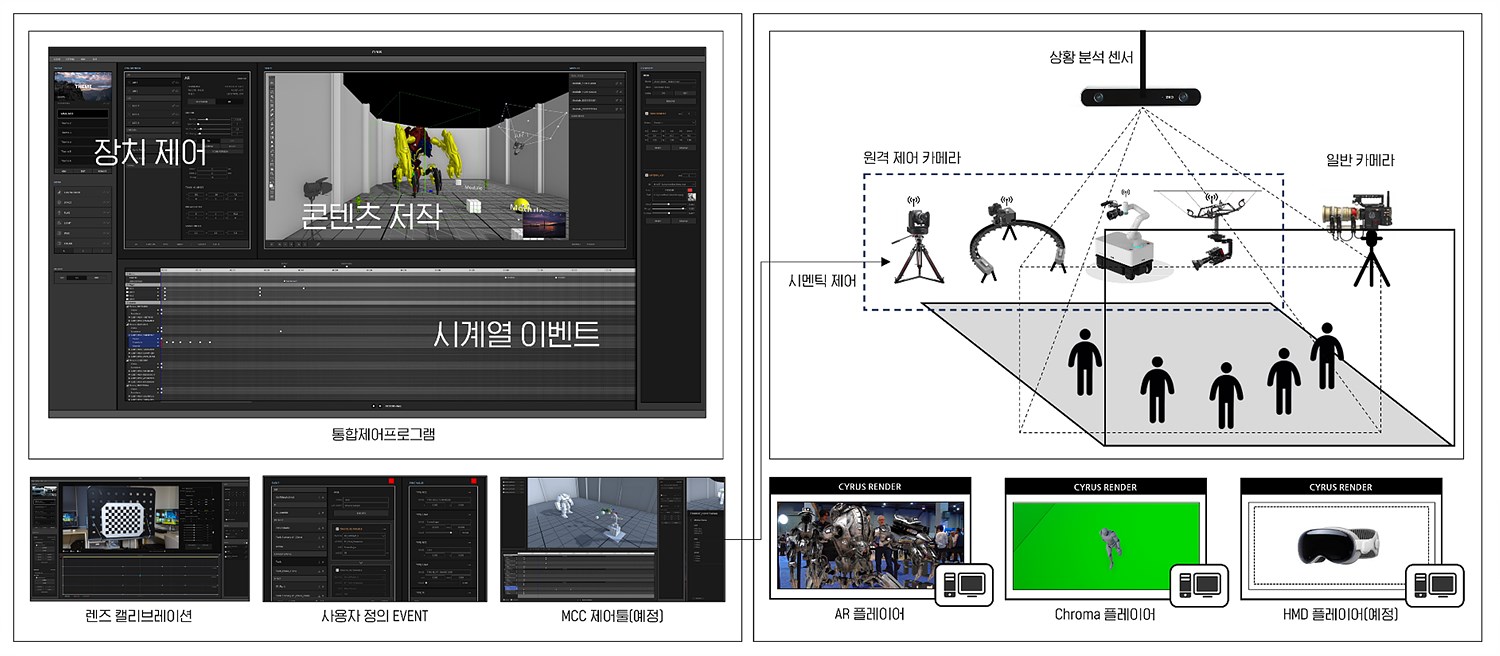Select a tool from the viewport's left toolbar
The image size is (1500, 656).
[269, 121]
